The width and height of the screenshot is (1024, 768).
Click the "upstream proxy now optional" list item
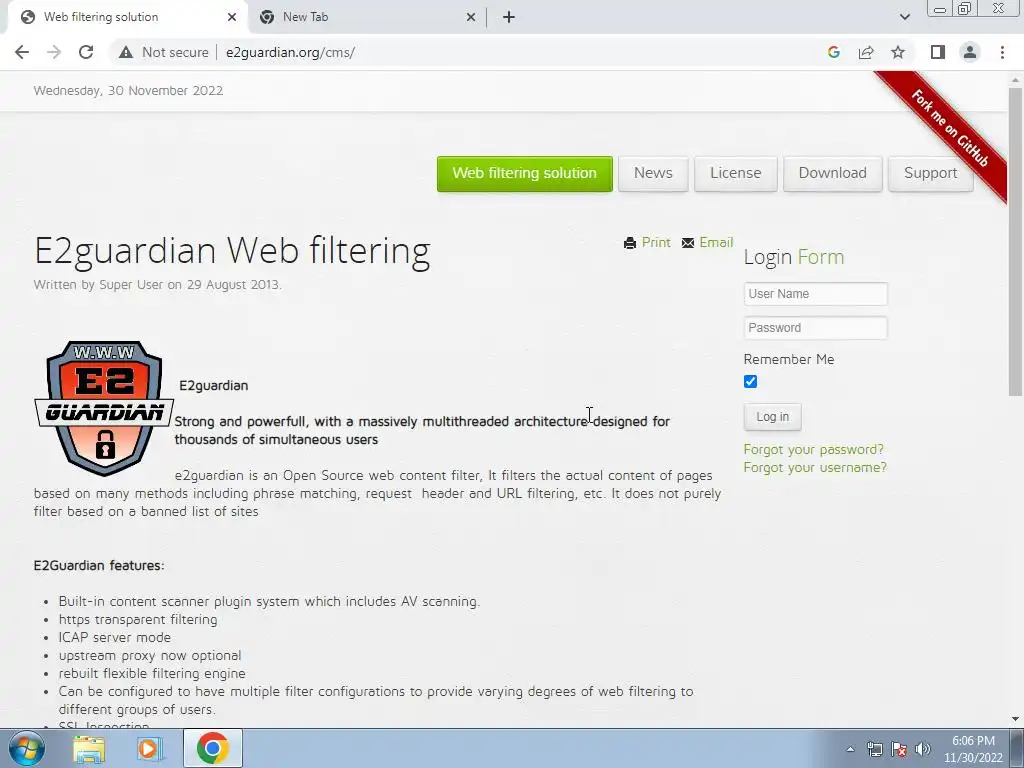pyautogui.click(x=150, y=655)
